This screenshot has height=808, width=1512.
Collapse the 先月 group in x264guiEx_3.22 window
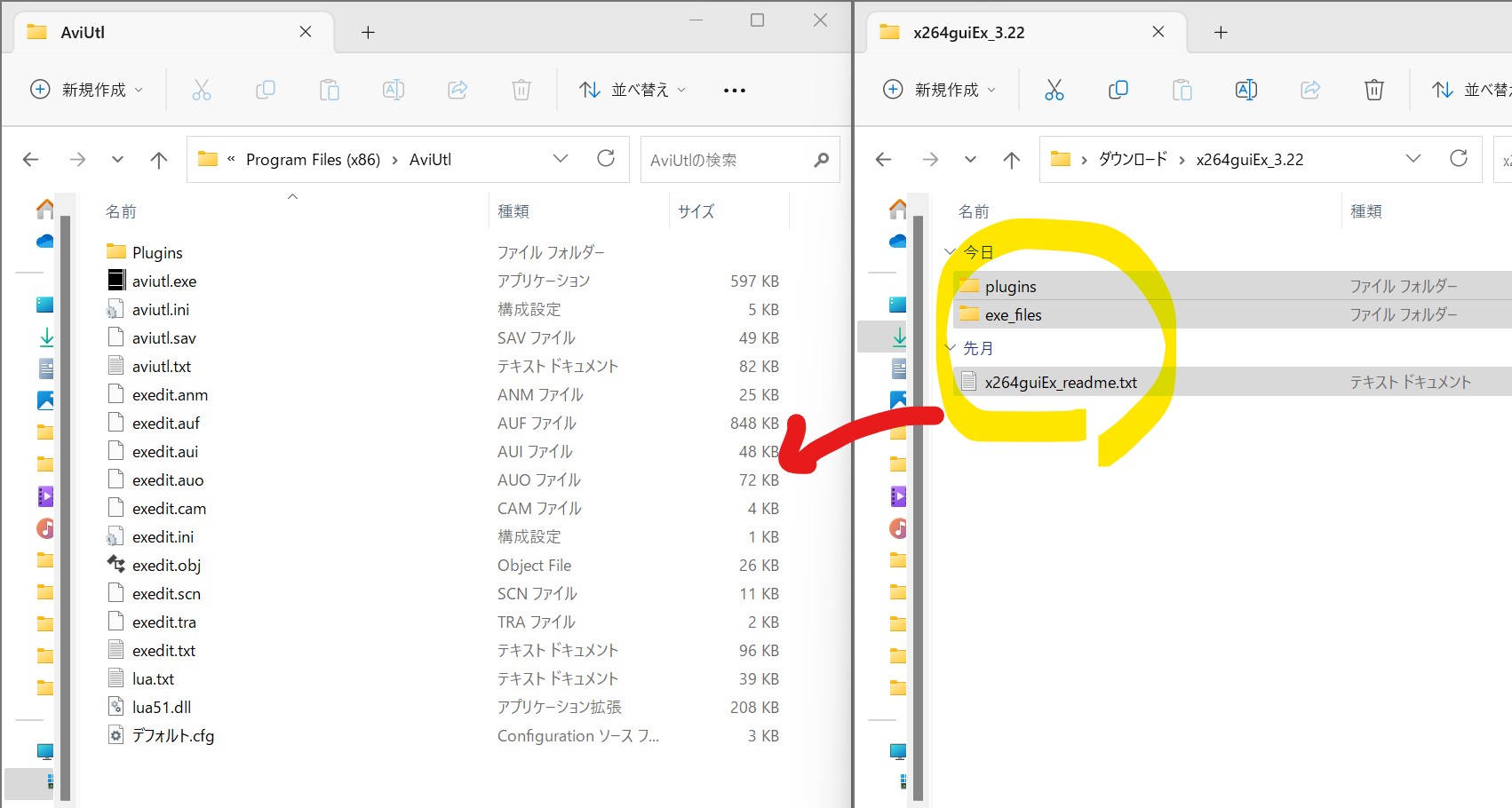(x=951, y=348)
